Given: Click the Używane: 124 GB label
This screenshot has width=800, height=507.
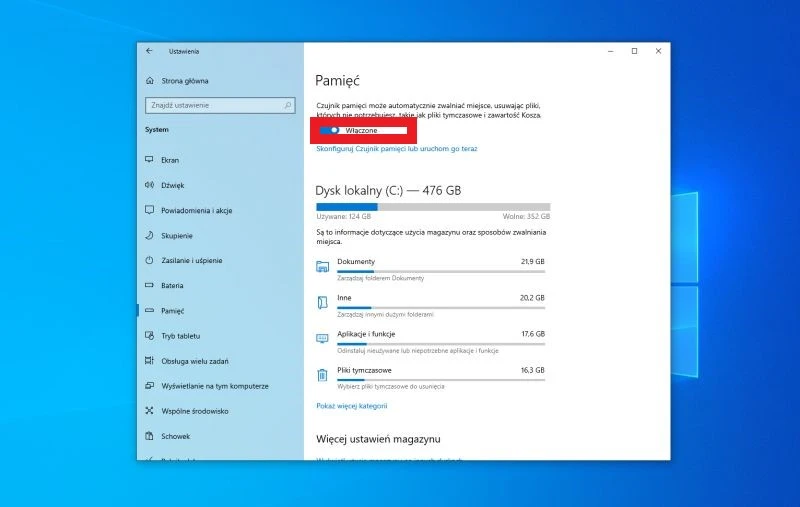Looking at the screenshot, I should [343, 216].
